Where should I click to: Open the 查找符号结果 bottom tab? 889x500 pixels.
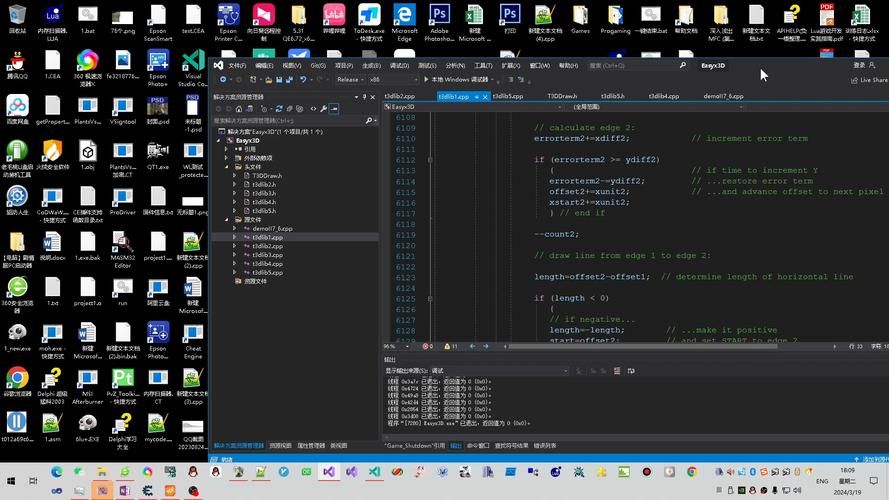(x=511, y=446)
